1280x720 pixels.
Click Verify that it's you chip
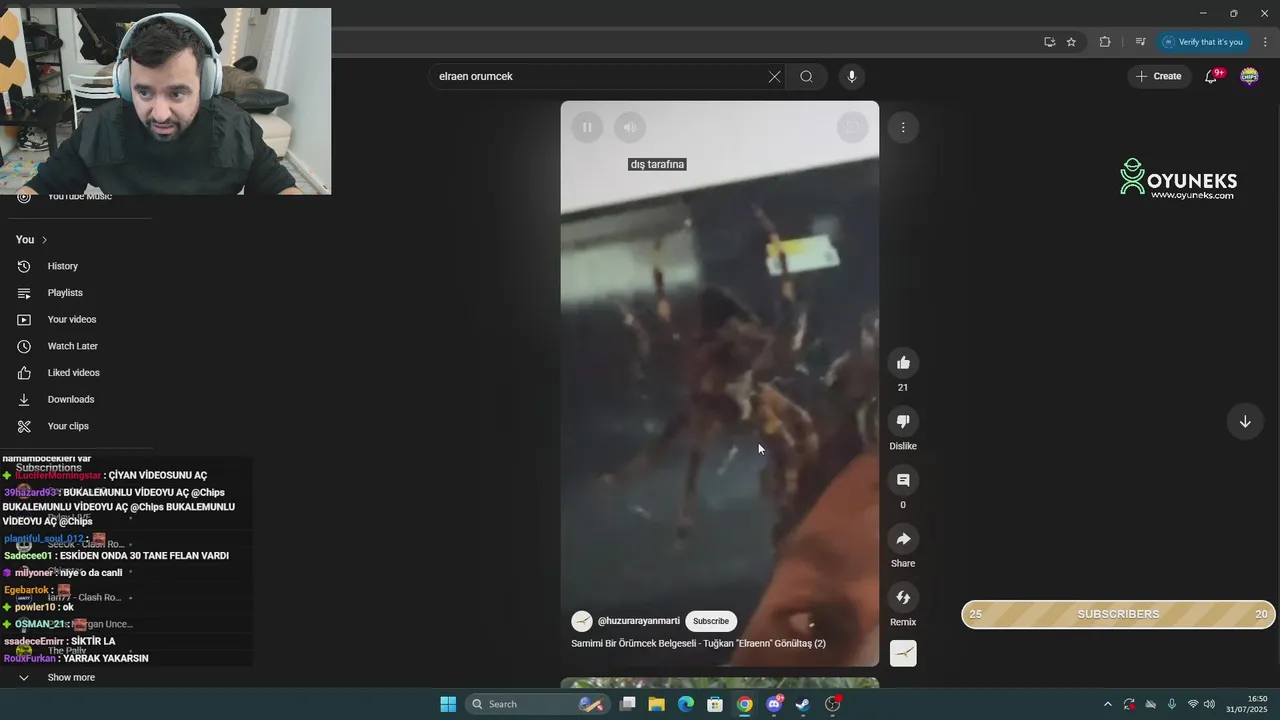pos(1203,42)
